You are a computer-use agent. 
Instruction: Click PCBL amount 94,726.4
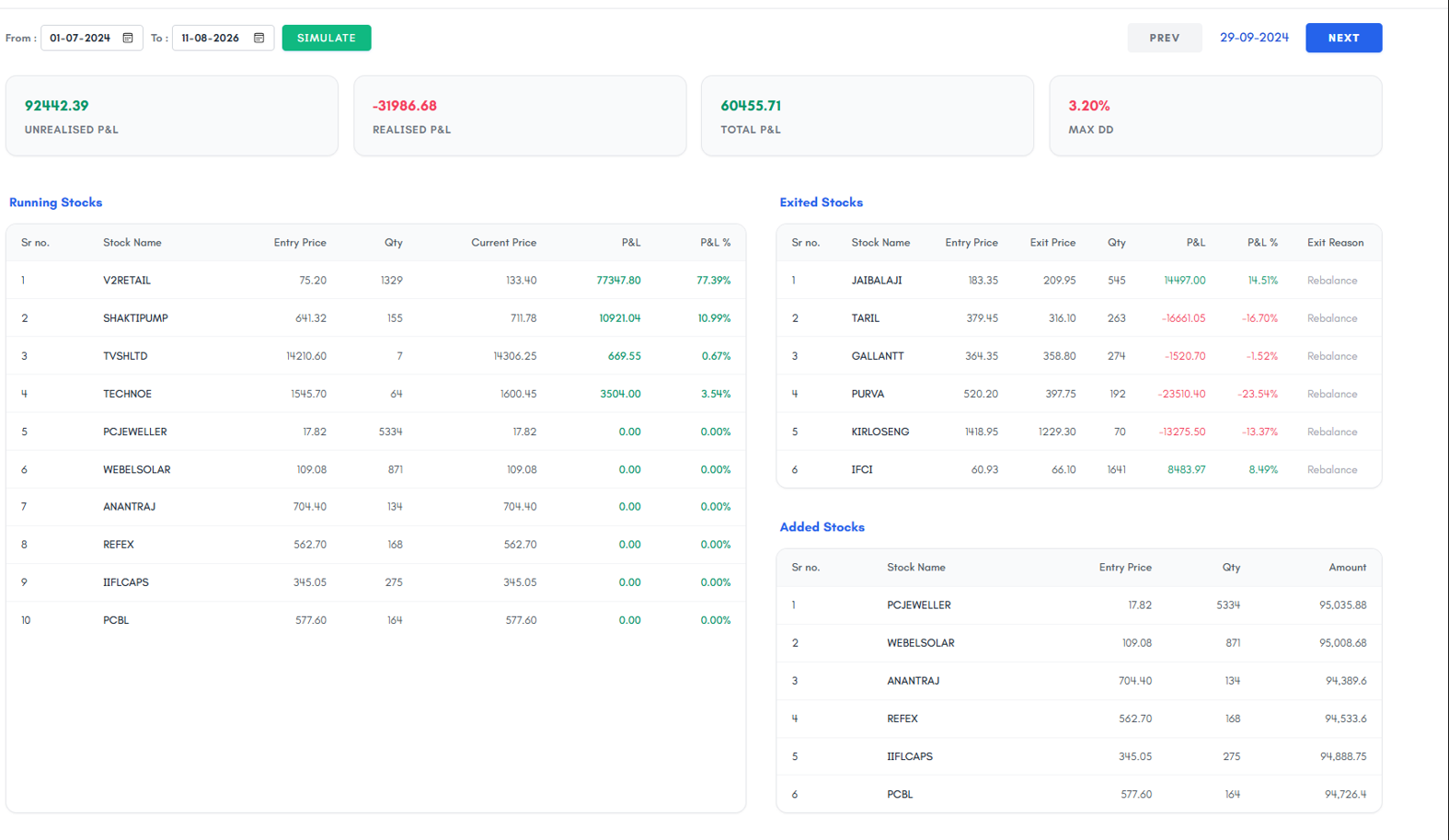click(x=1346, y=794)
